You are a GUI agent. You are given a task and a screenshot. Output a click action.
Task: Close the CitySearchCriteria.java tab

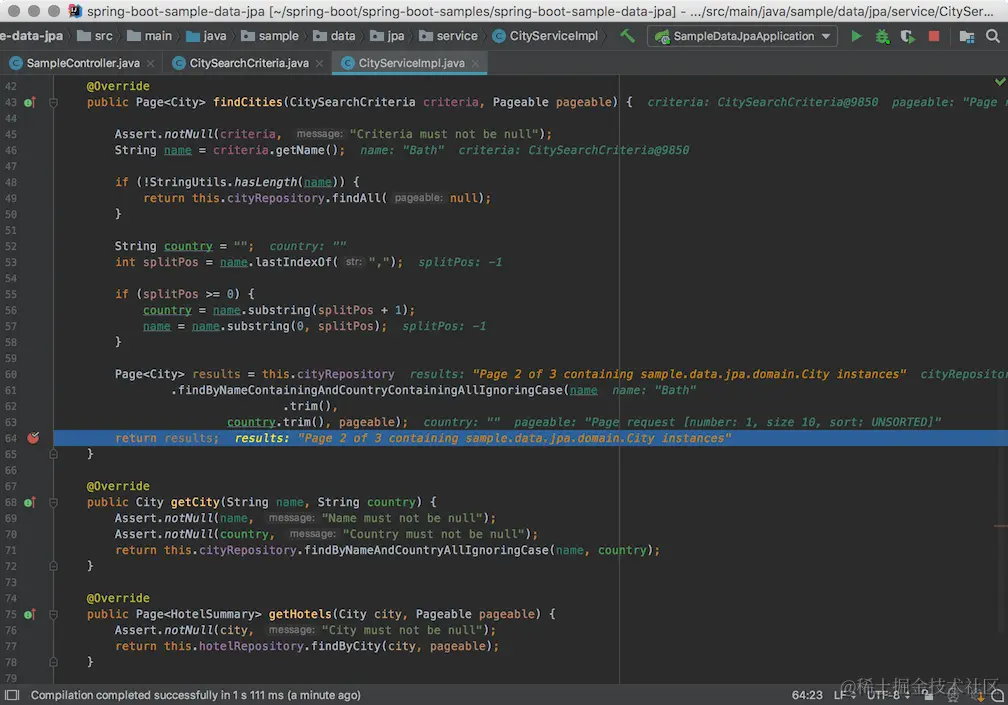(x=319, y=63)
